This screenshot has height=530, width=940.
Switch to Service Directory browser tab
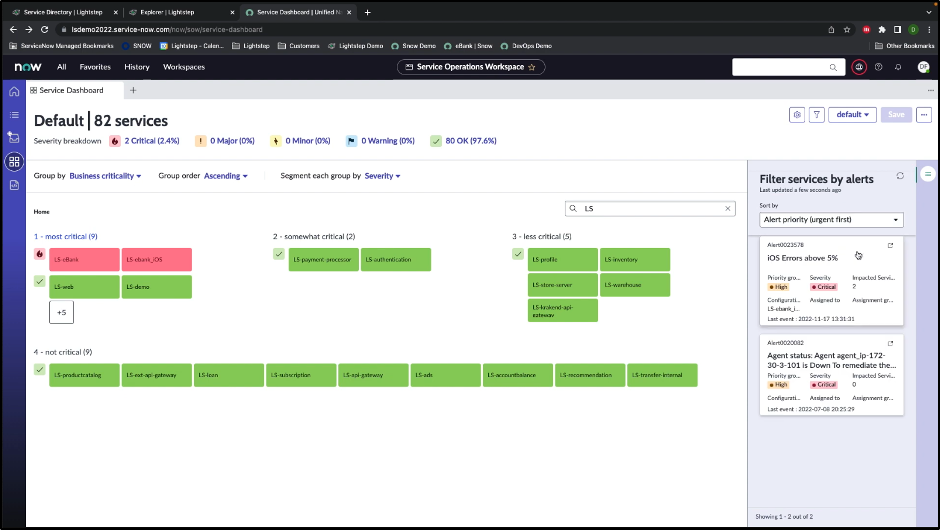(x=63, y=12)
